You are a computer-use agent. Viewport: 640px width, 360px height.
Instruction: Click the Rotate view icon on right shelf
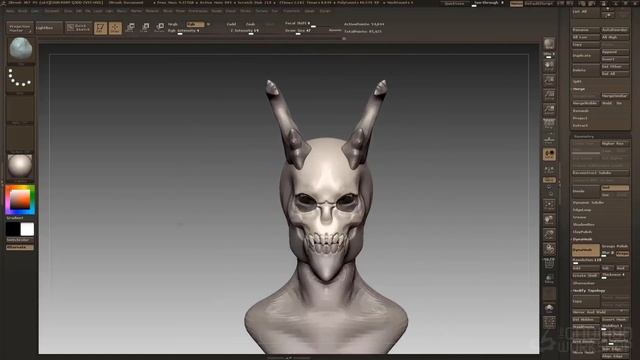[549, 249]
